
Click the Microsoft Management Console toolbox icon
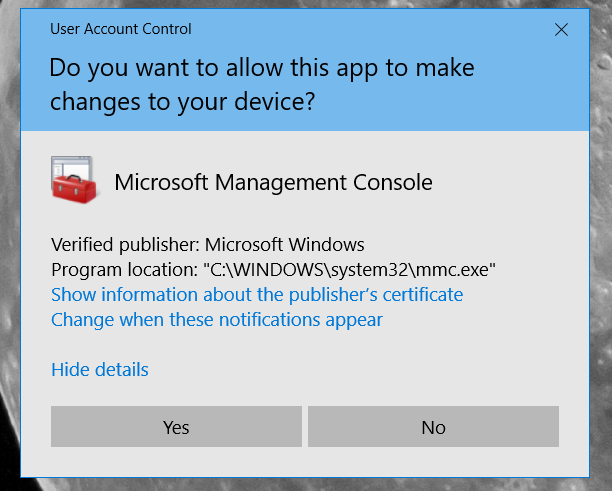pos(74,180)
